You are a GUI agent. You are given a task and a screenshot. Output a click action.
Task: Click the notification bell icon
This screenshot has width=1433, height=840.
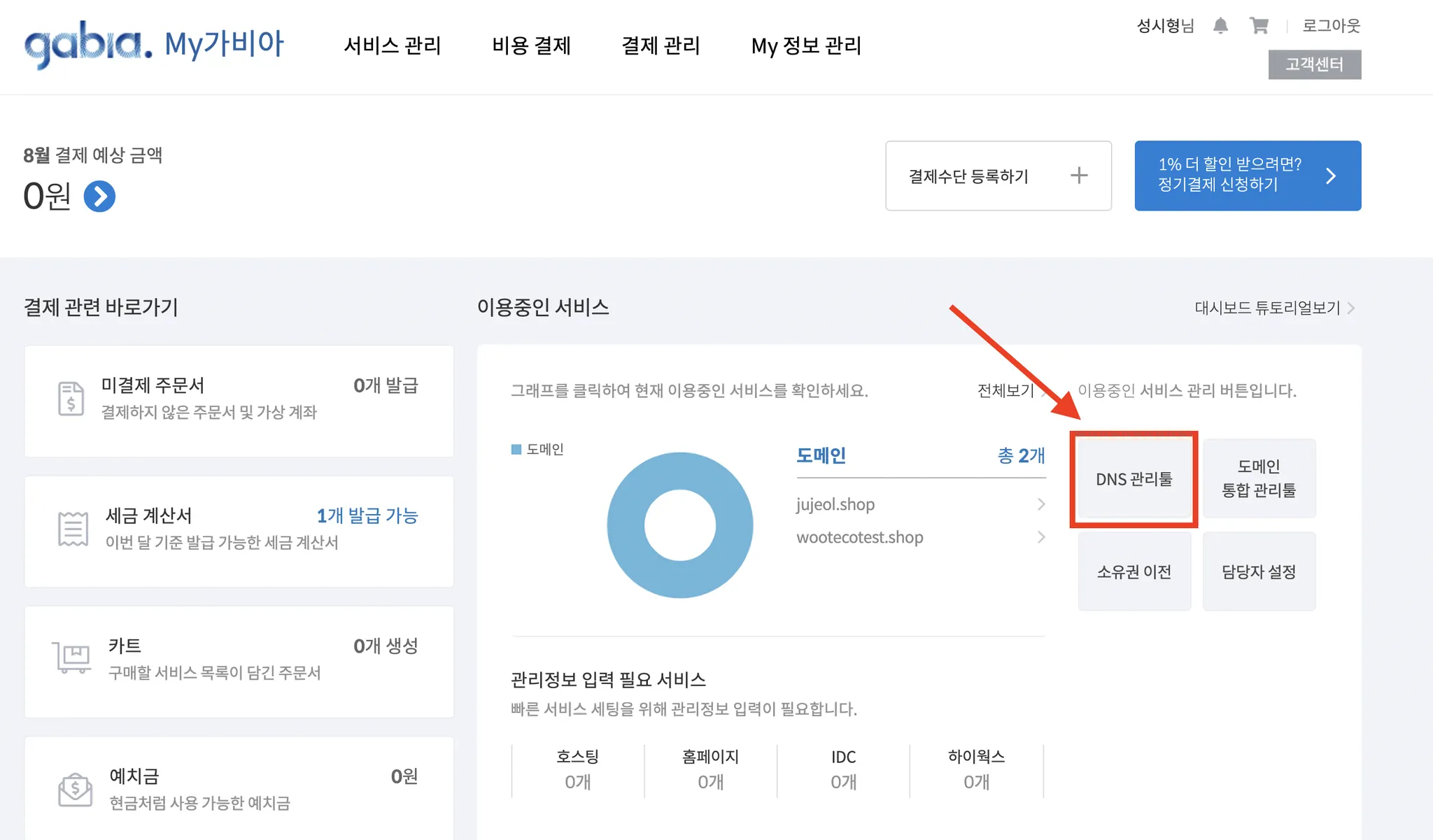1220,26
